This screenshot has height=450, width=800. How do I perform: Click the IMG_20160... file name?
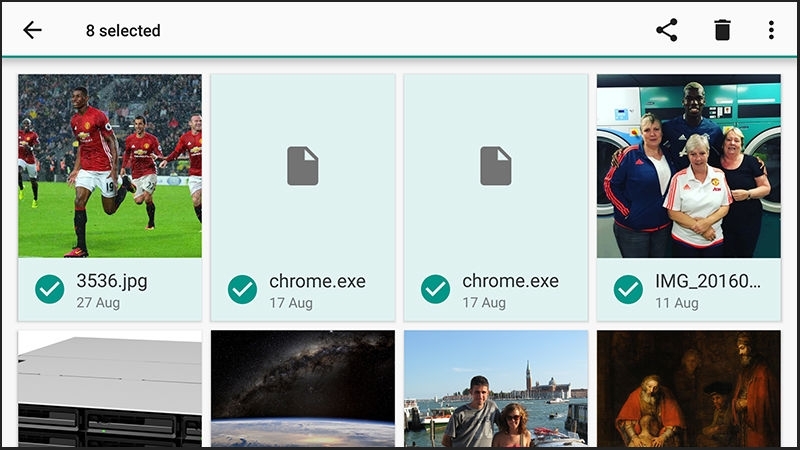[708, 281]
